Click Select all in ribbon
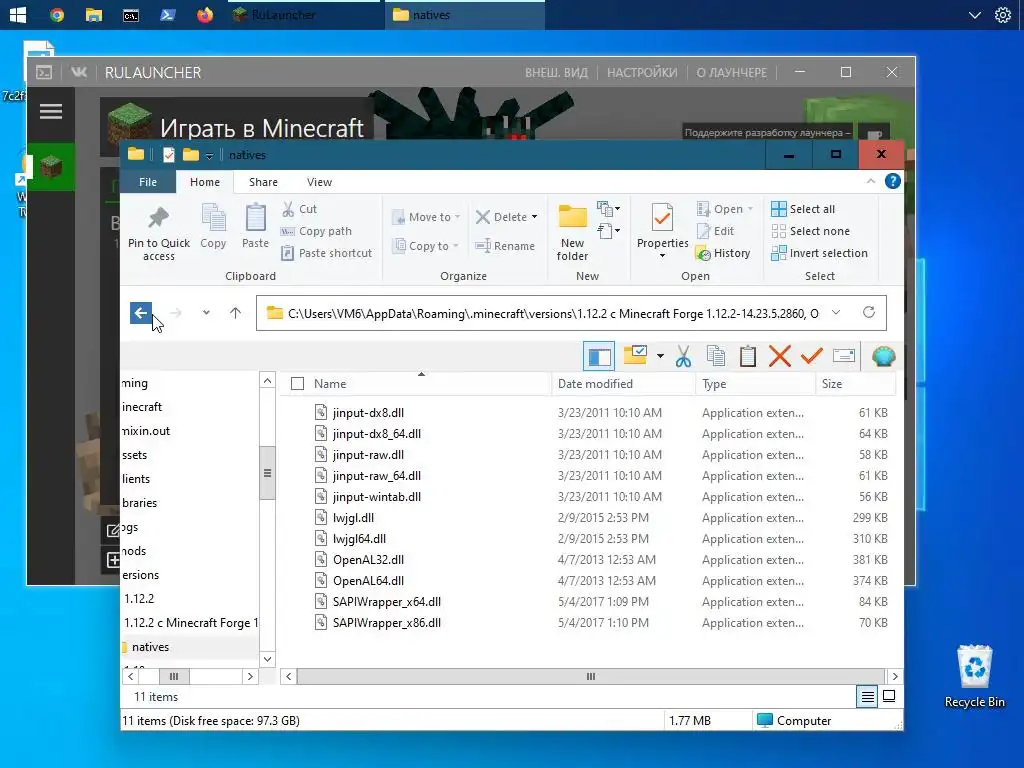The image size is (1024, 768). [803, 209]
